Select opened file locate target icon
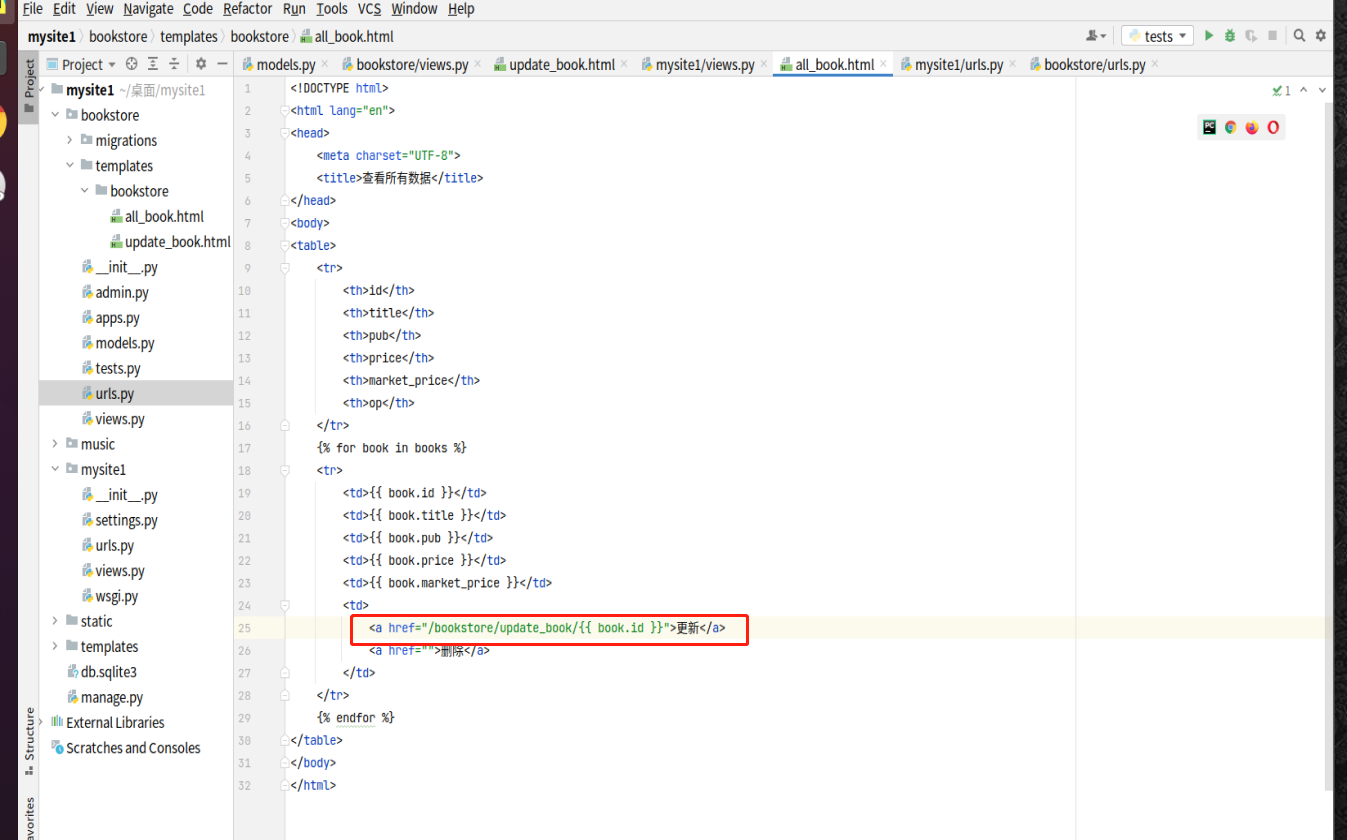This screenshot has height=840, width=1347. (131, 64)
